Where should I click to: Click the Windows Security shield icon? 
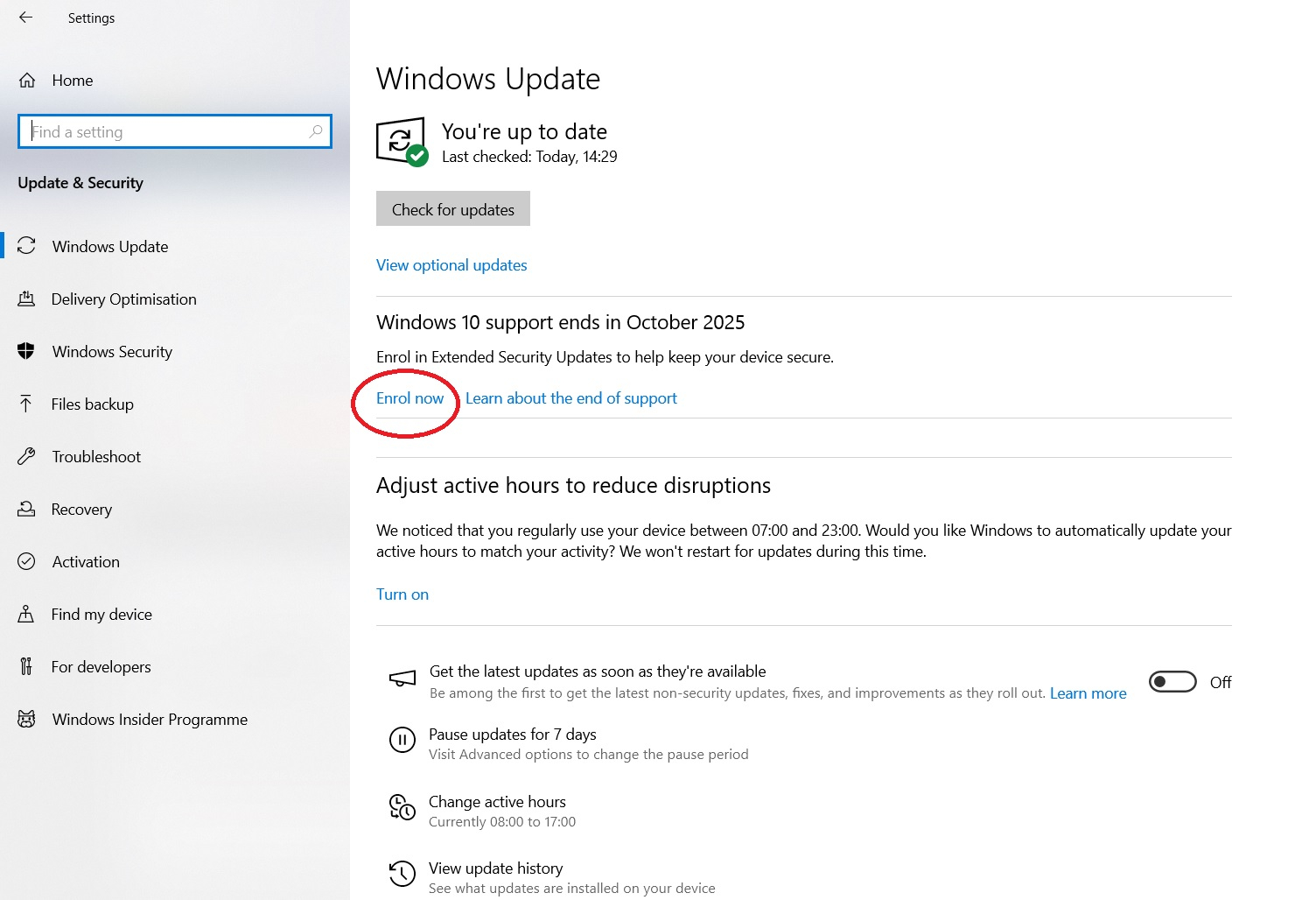tap(26, 352)
